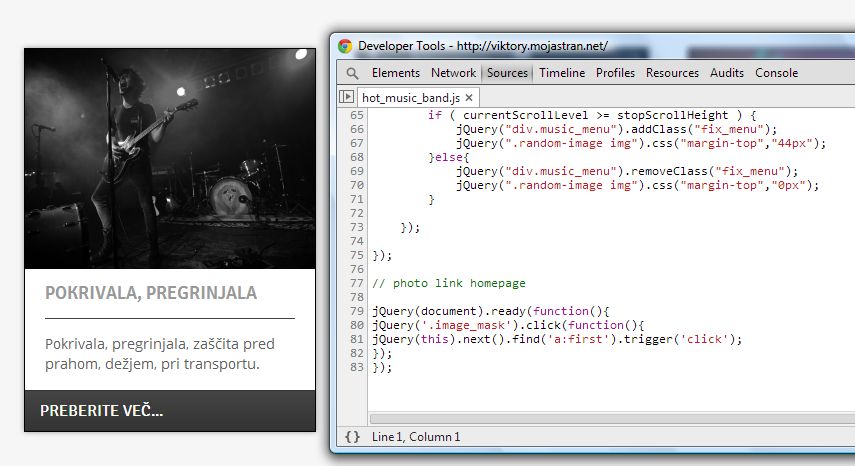Screen dimensions: 855x466
Task: Open the Resources panel
Action: [x=672, y=72]
